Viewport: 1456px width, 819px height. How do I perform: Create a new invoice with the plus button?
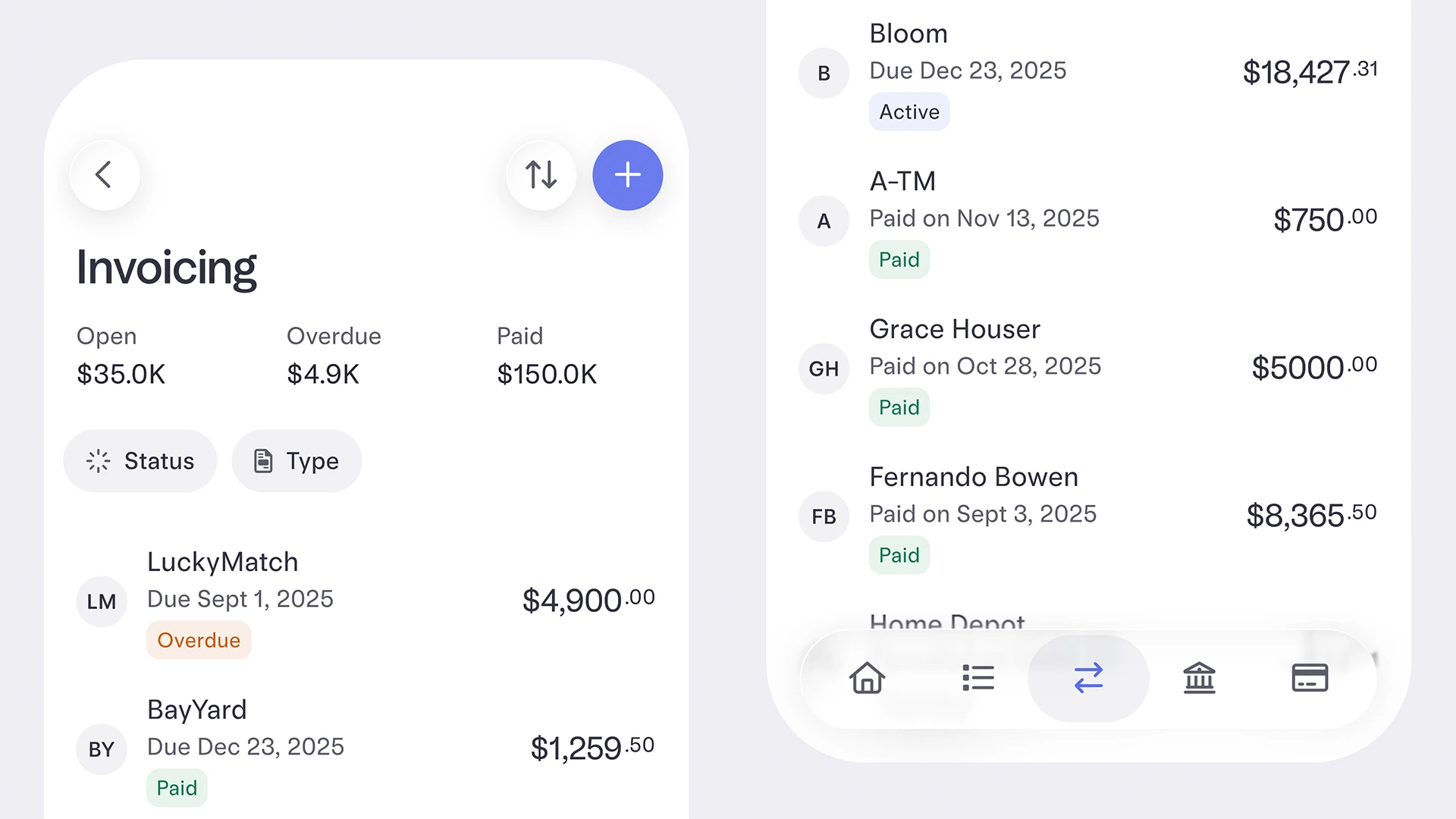coord(627,174)
